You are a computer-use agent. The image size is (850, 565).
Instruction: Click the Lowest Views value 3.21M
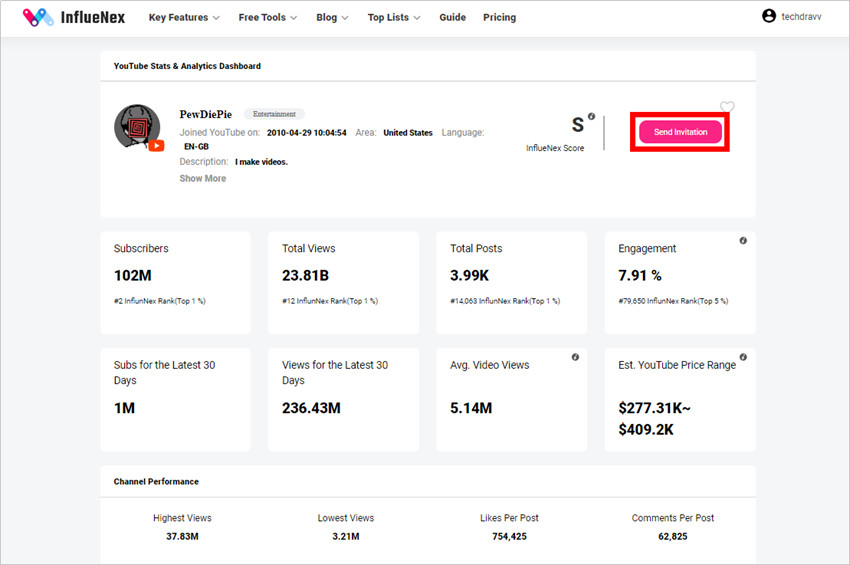click(346, 536)
